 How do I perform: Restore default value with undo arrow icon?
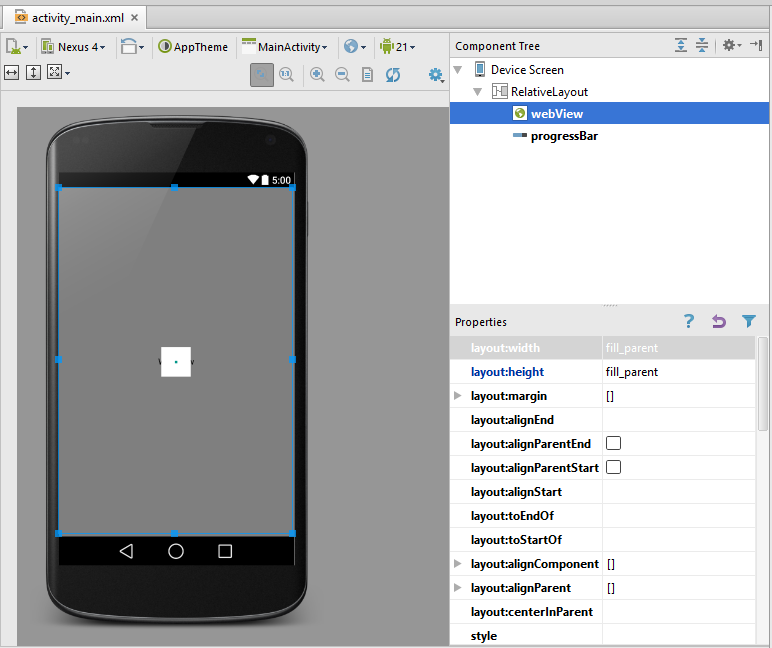point(718,321)
